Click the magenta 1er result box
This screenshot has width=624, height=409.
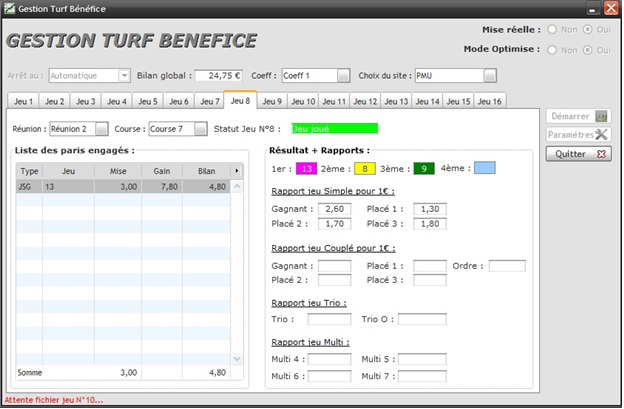click(306, 168)
